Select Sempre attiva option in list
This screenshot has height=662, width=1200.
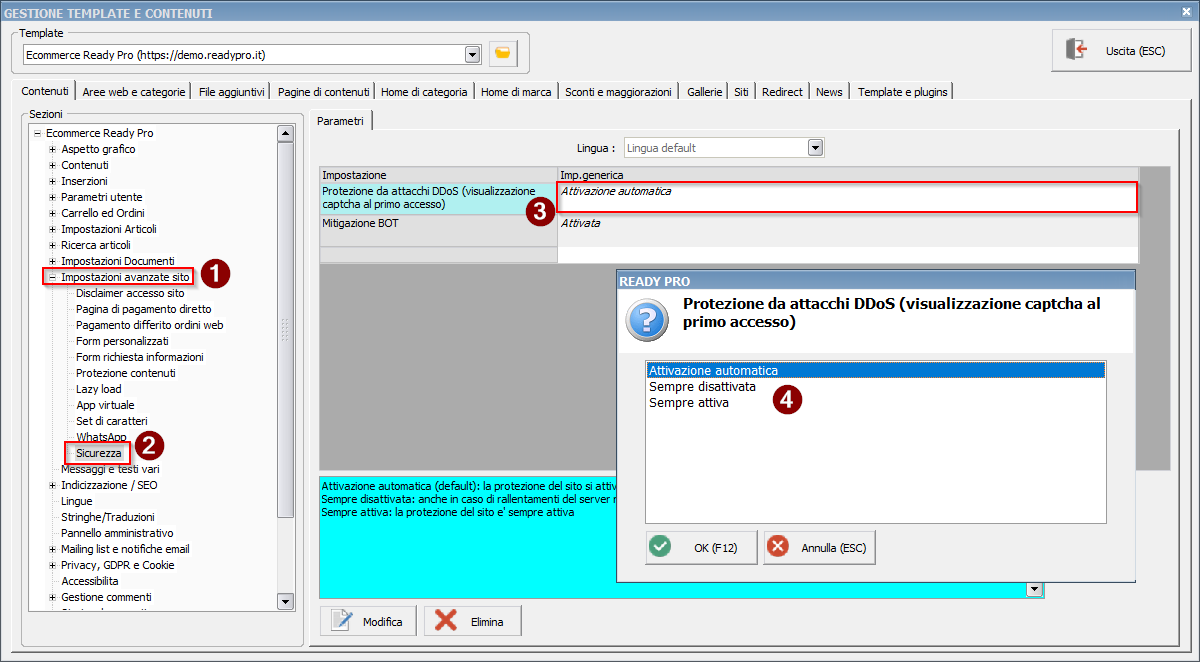pos(688,403)
